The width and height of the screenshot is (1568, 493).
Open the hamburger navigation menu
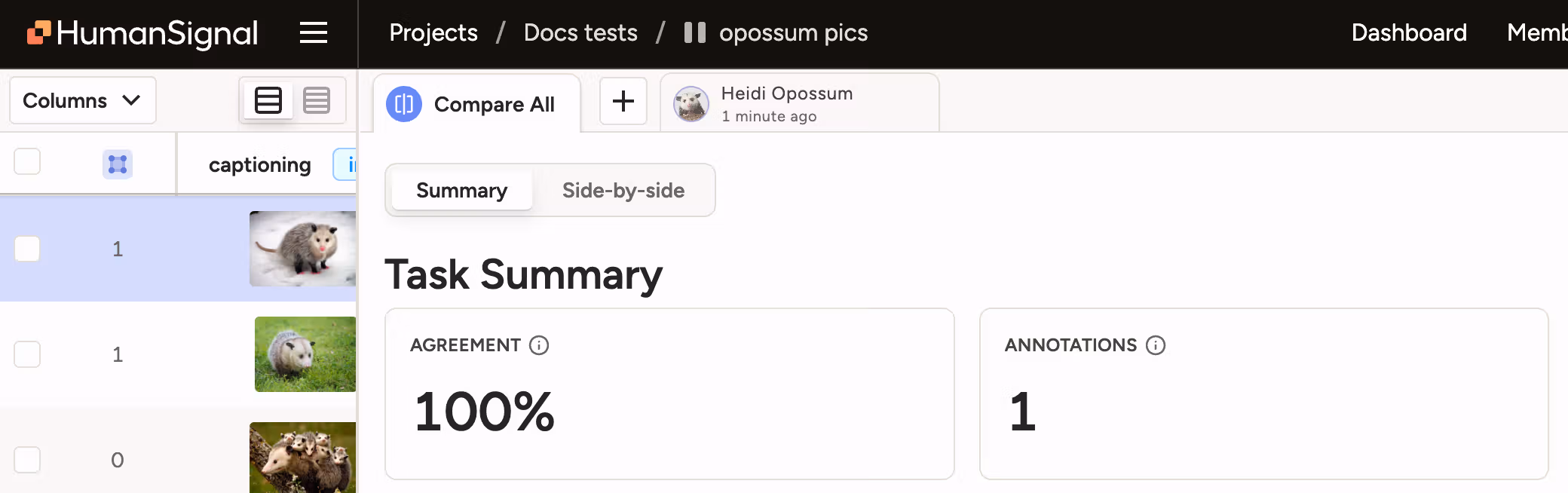click(314, 32)
